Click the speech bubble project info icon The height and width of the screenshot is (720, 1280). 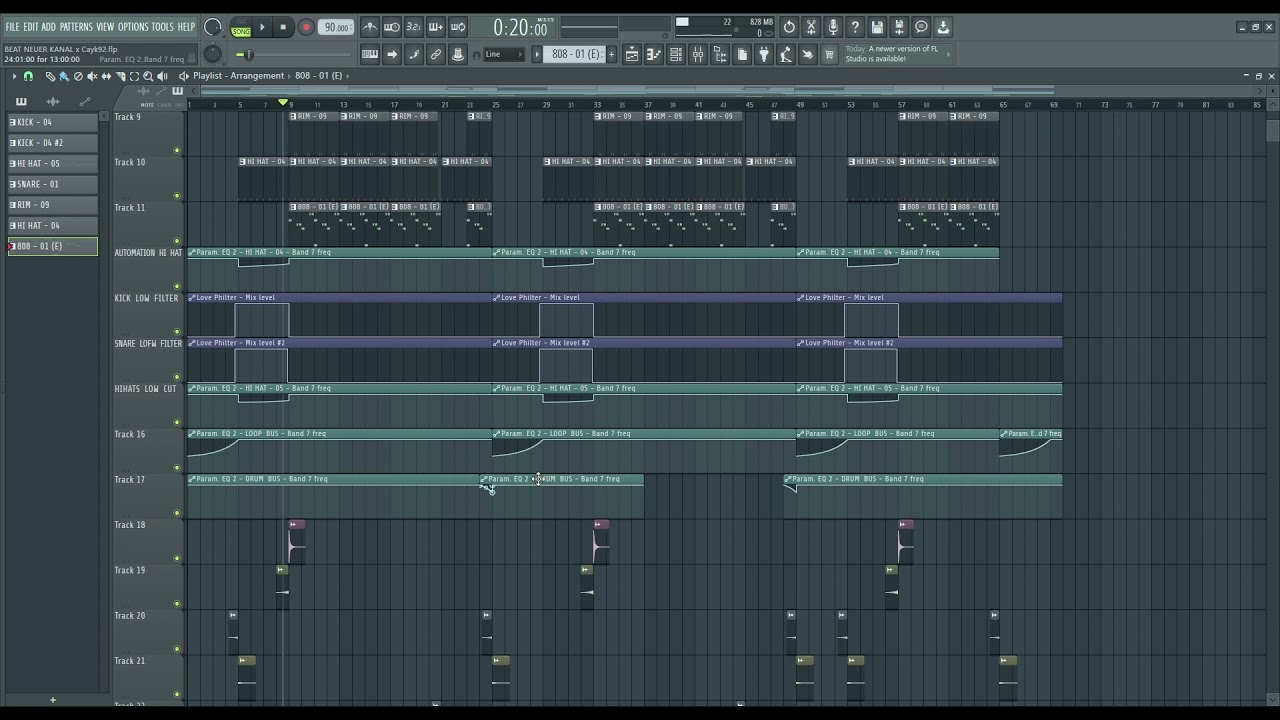pos(921,28)
